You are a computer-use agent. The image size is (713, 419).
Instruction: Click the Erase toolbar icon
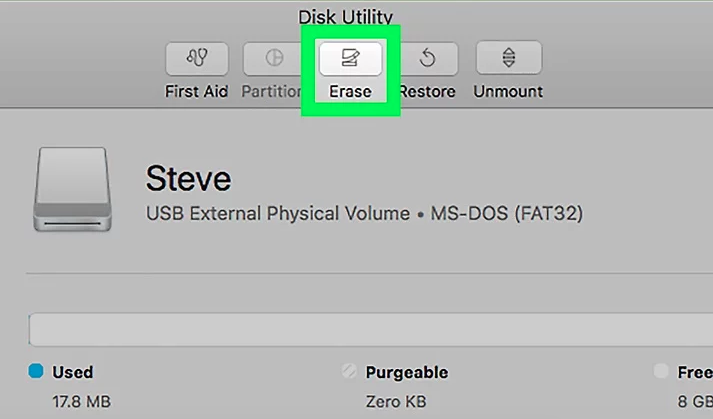click(351, 59)
